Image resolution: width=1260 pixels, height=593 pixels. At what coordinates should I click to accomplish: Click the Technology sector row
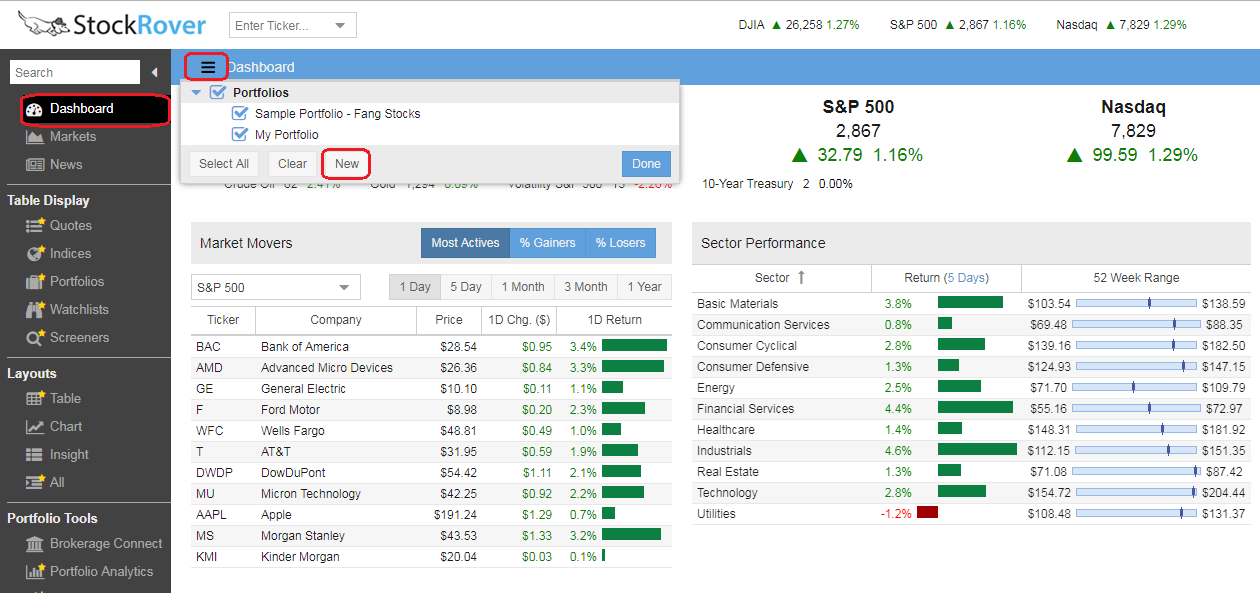pyautogui.click(x=971, y=492)
